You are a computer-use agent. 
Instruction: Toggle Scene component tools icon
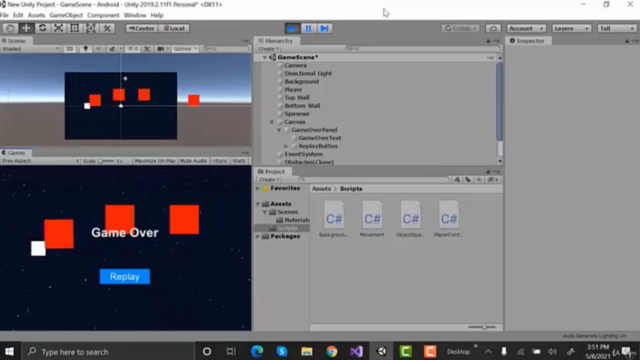point(147,49)
